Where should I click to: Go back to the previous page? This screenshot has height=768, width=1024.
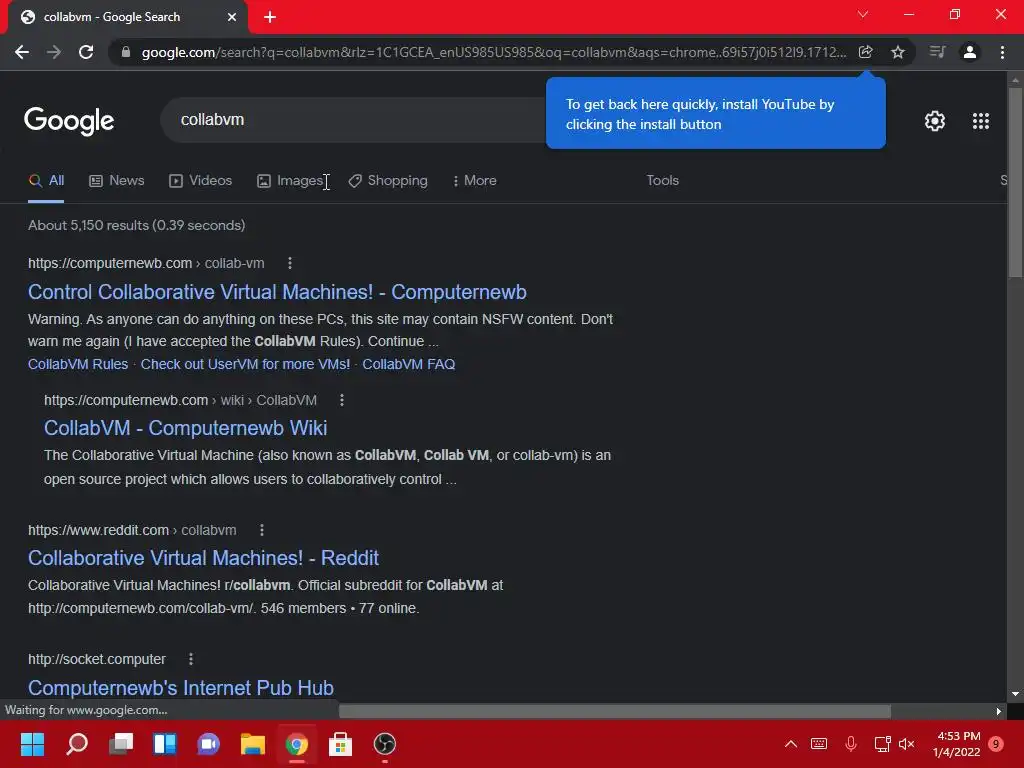(22, 52)
